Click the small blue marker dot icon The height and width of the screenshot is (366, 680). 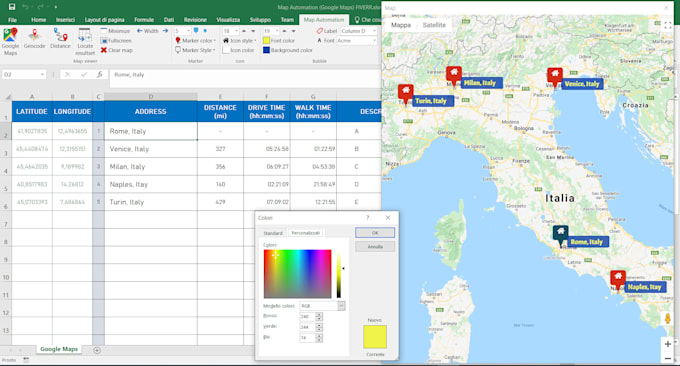point(205,31)
